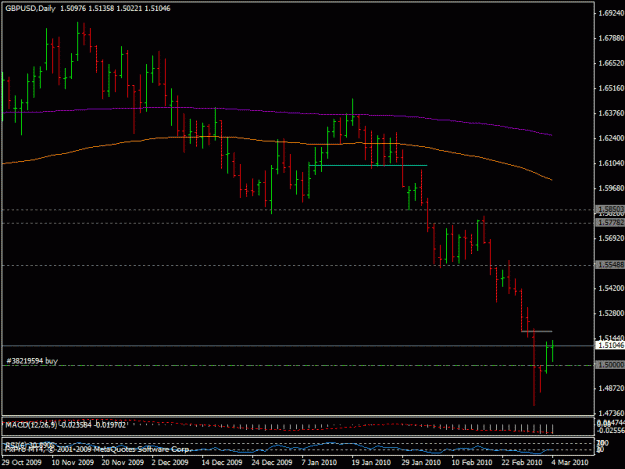Click the price label 1.67880
This screenshot has width=625, height=469.
(611, 38)
